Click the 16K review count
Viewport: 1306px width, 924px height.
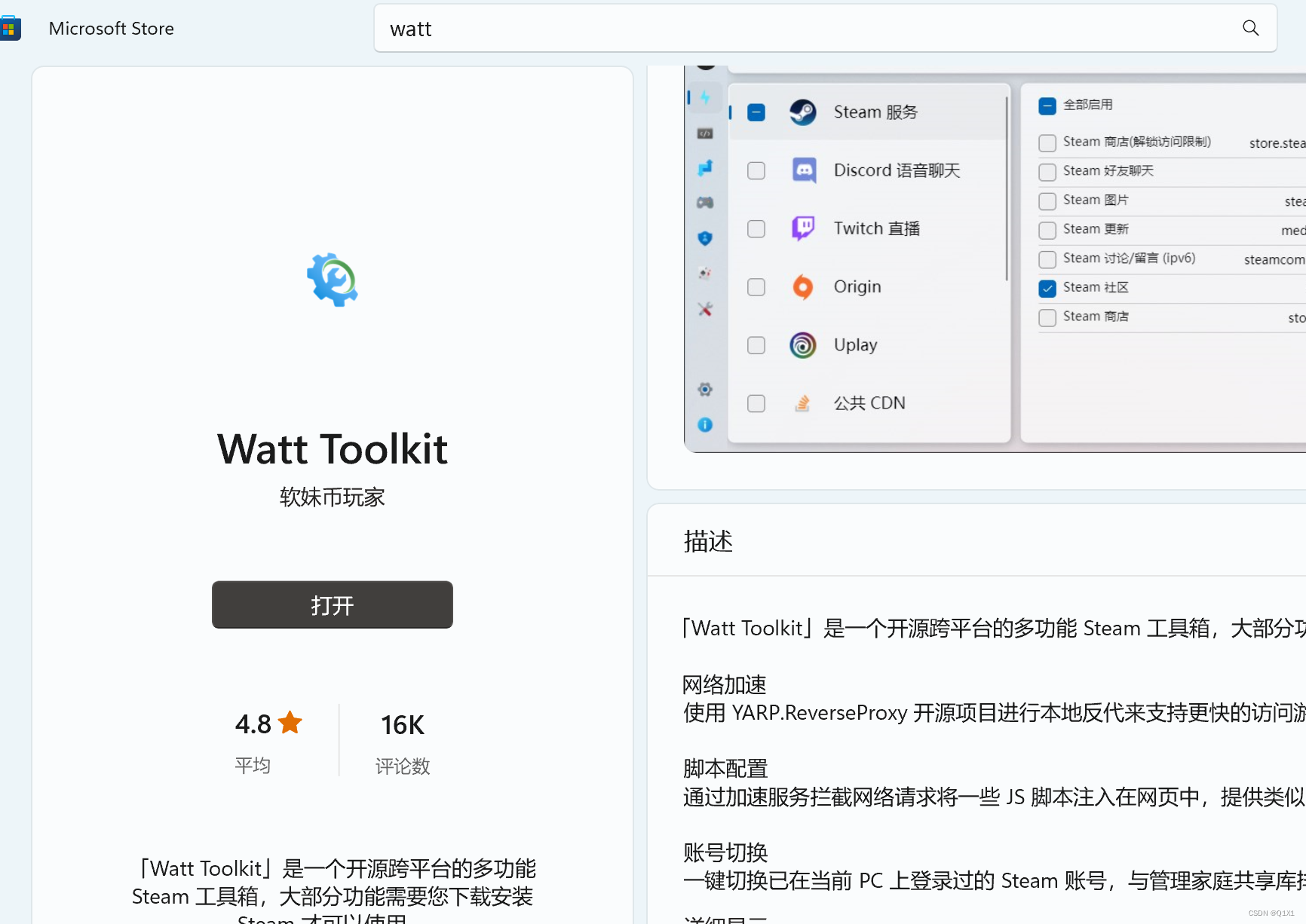point(403,725)
